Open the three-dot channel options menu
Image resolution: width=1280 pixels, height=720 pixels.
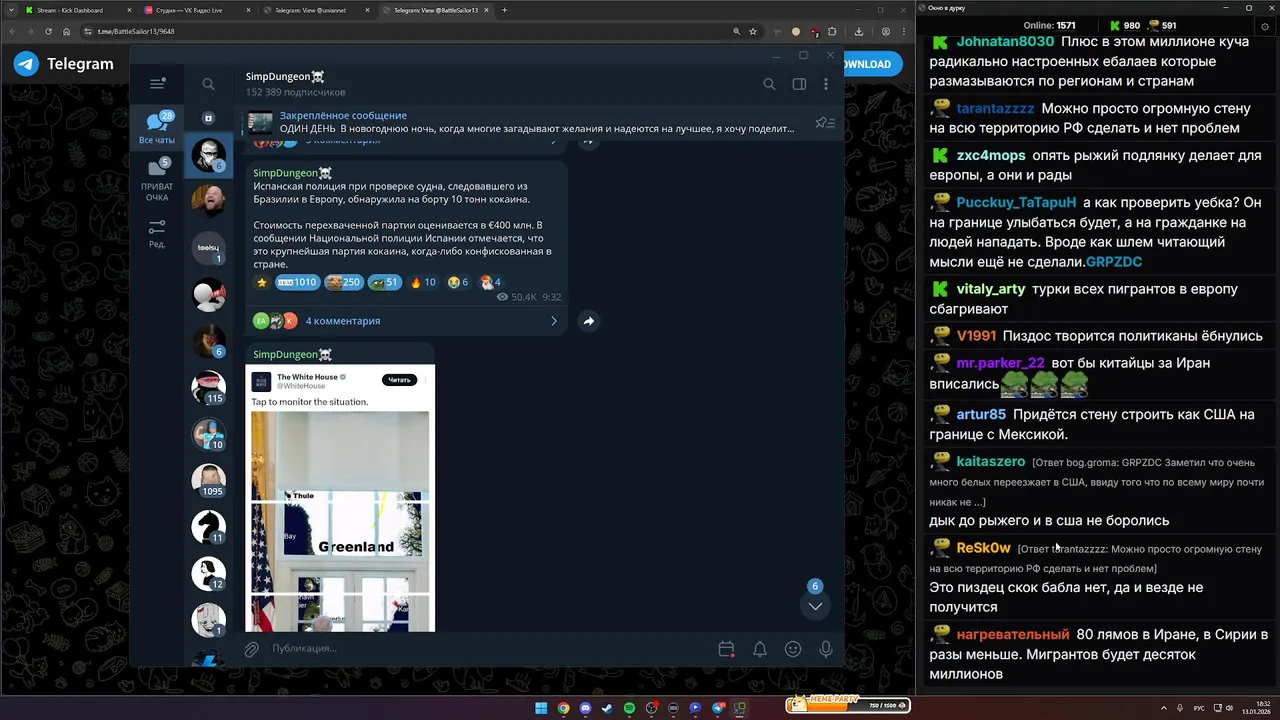826,84
